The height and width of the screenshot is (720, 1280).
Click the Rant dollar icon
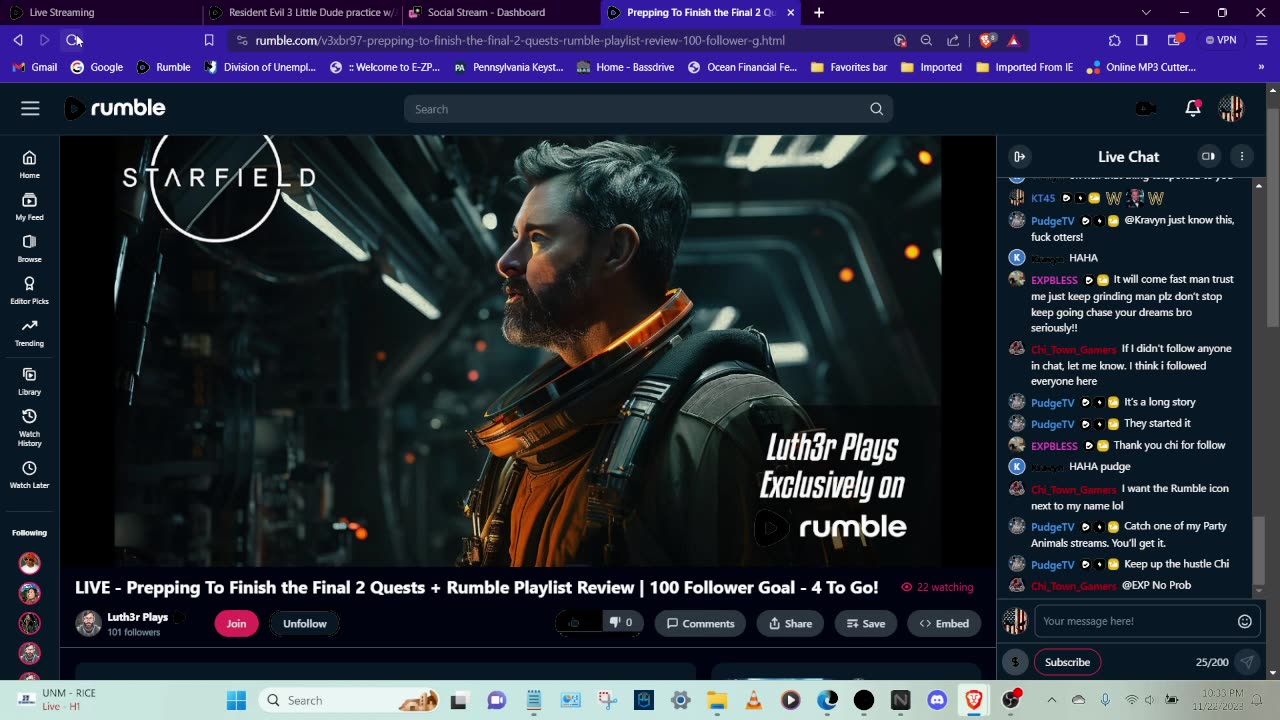pyautogui.click(x=1015, y=662)
